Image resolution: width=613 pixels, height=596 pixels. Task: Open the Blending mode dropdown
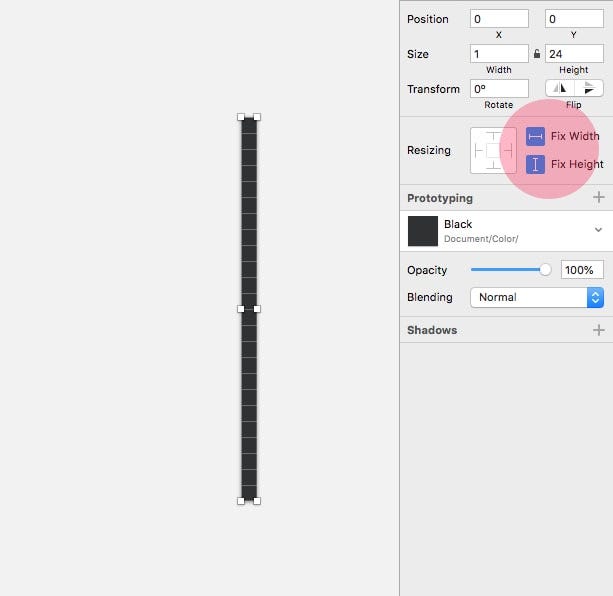point(537,297)
